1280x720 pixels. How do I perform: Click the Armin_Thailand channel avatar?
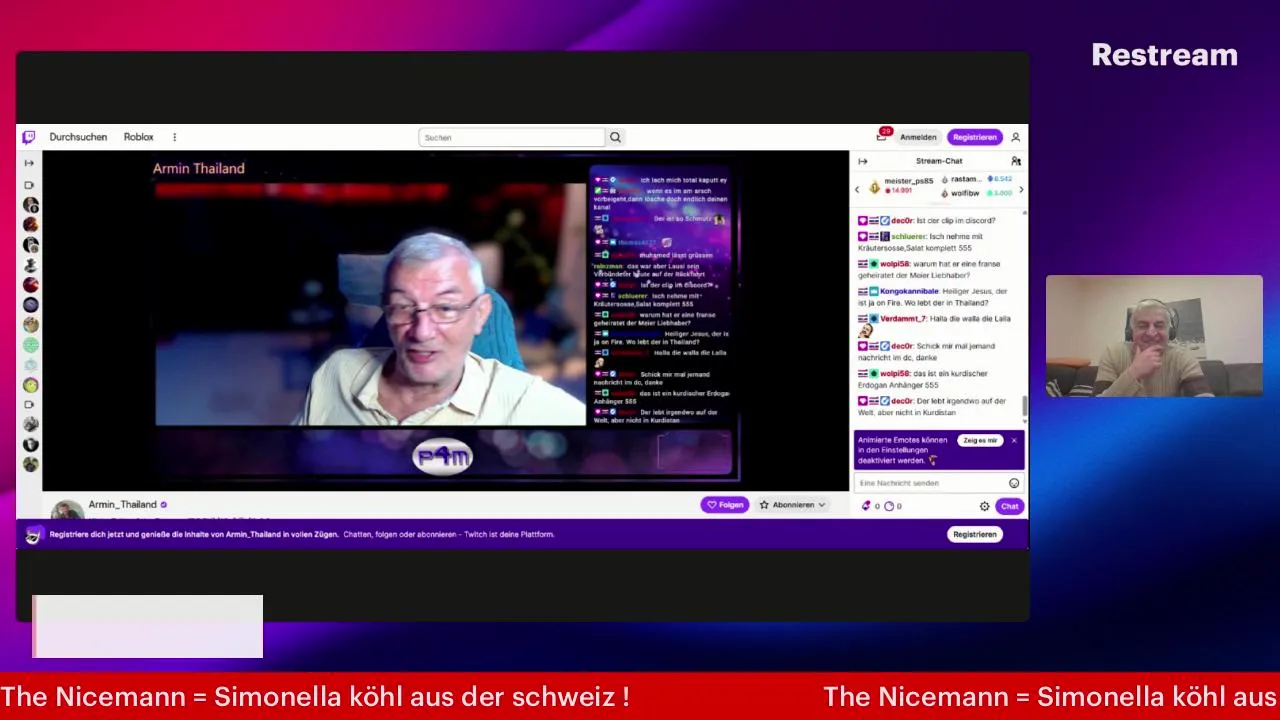coord(67,510)
